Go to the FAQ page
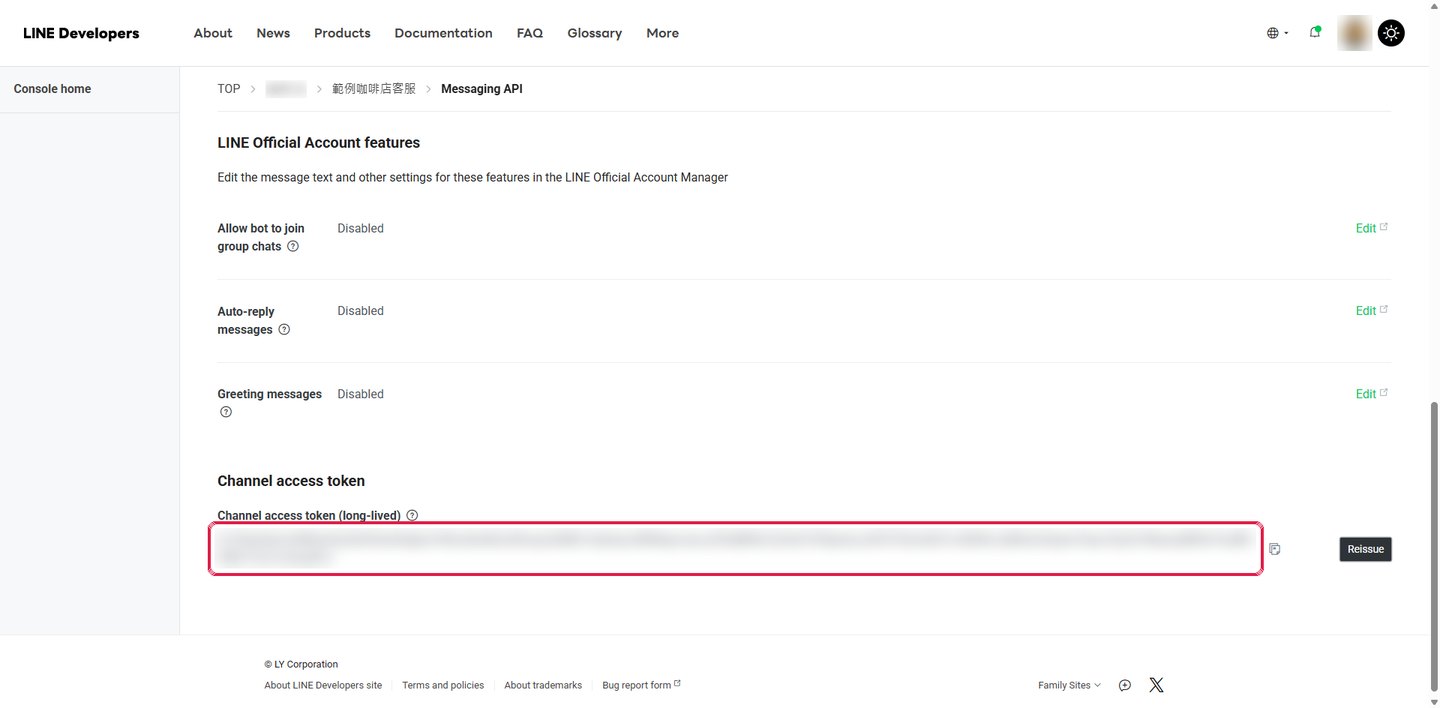1440x708 pixels. [x=530, y=33]
